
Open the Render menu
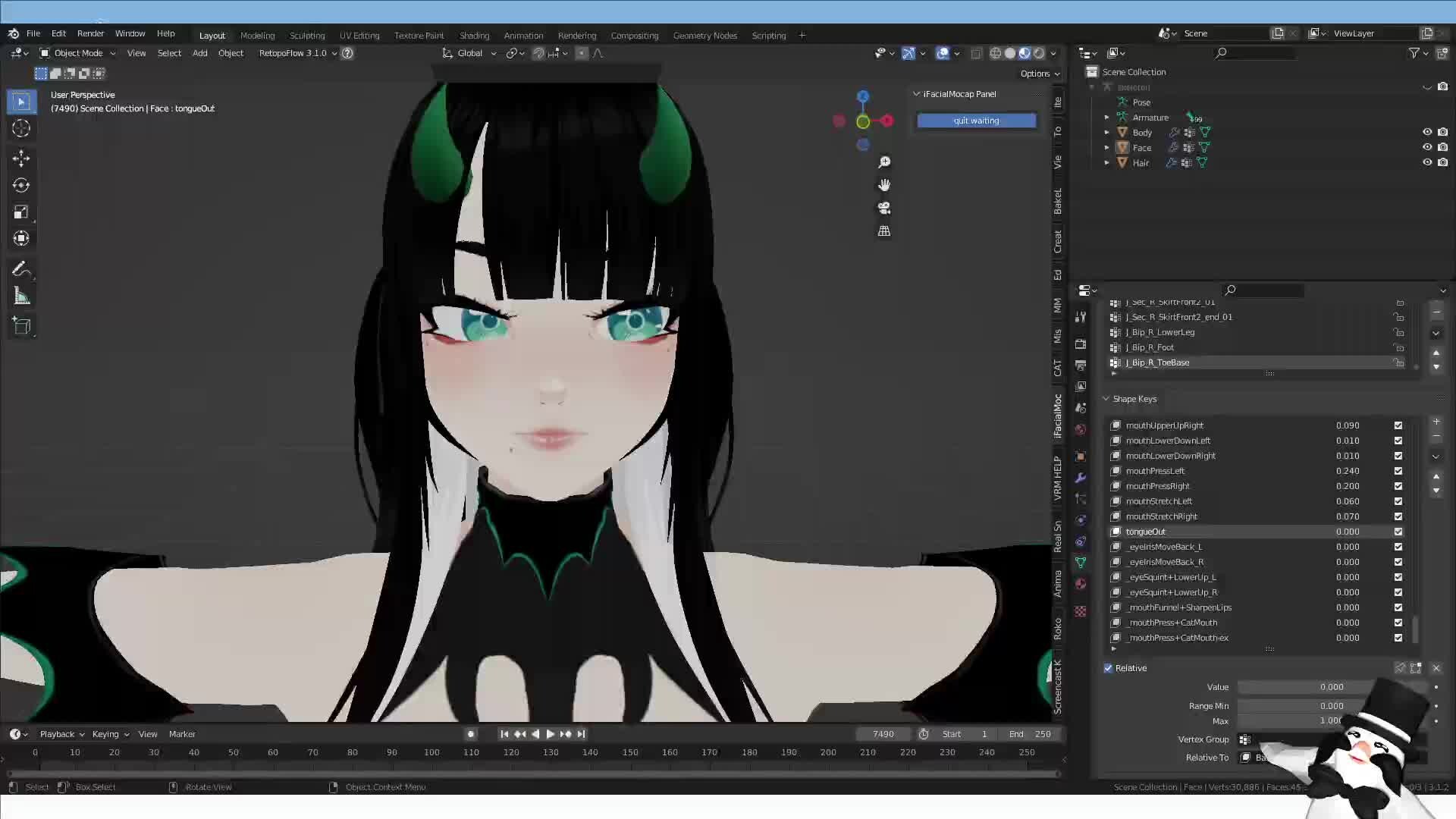point(90,33)
